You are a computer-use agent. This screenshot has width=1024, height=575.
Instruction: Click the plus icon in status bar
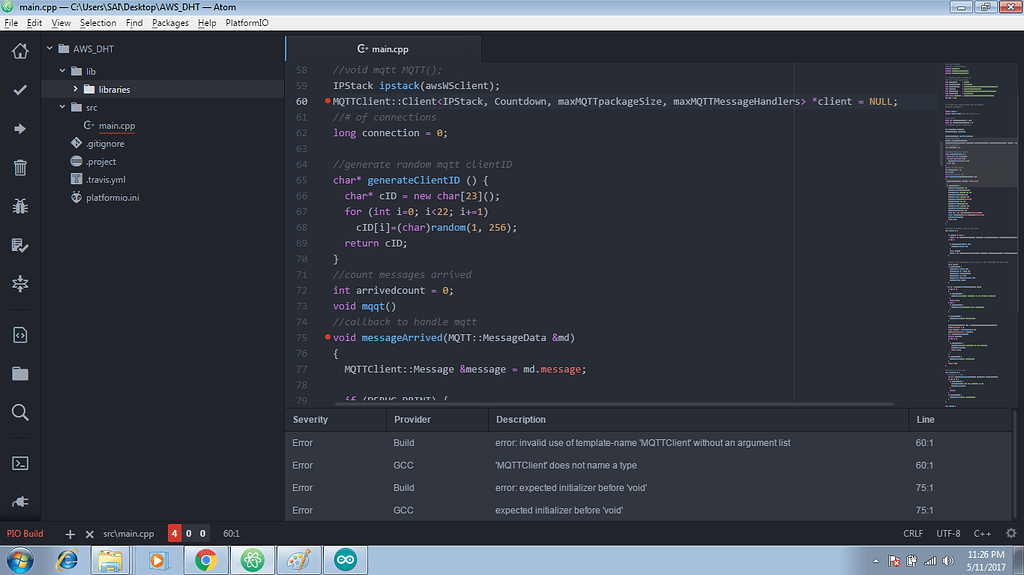click(70, 534)
